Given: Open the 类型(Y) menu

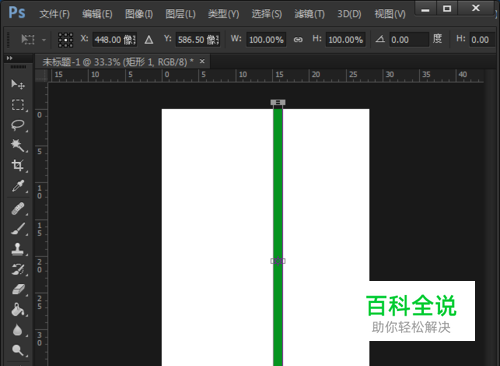Looking at the screenshot, I should (x=223, y=14).
